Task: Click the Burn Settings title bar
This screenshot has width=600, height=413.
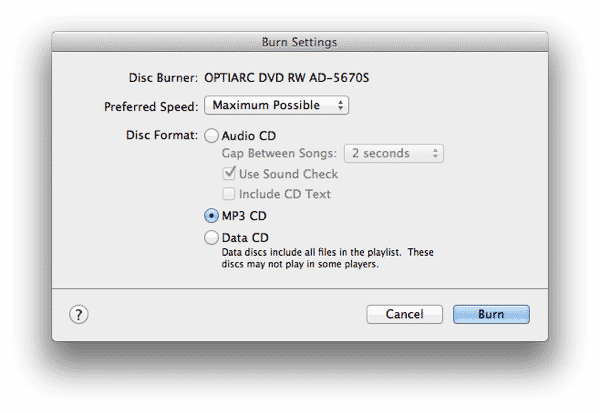Action: point(299,42)
